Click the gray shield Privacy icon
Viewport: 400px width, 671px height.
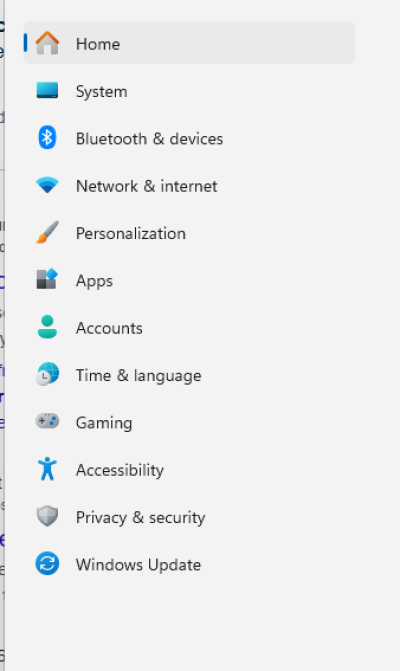[47, 516]
